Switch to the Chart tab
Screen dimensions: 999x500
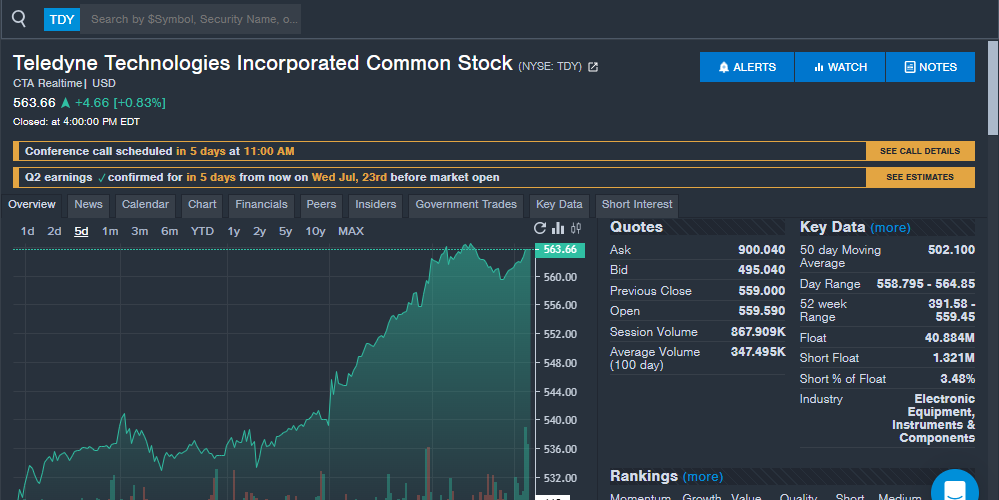202,204
